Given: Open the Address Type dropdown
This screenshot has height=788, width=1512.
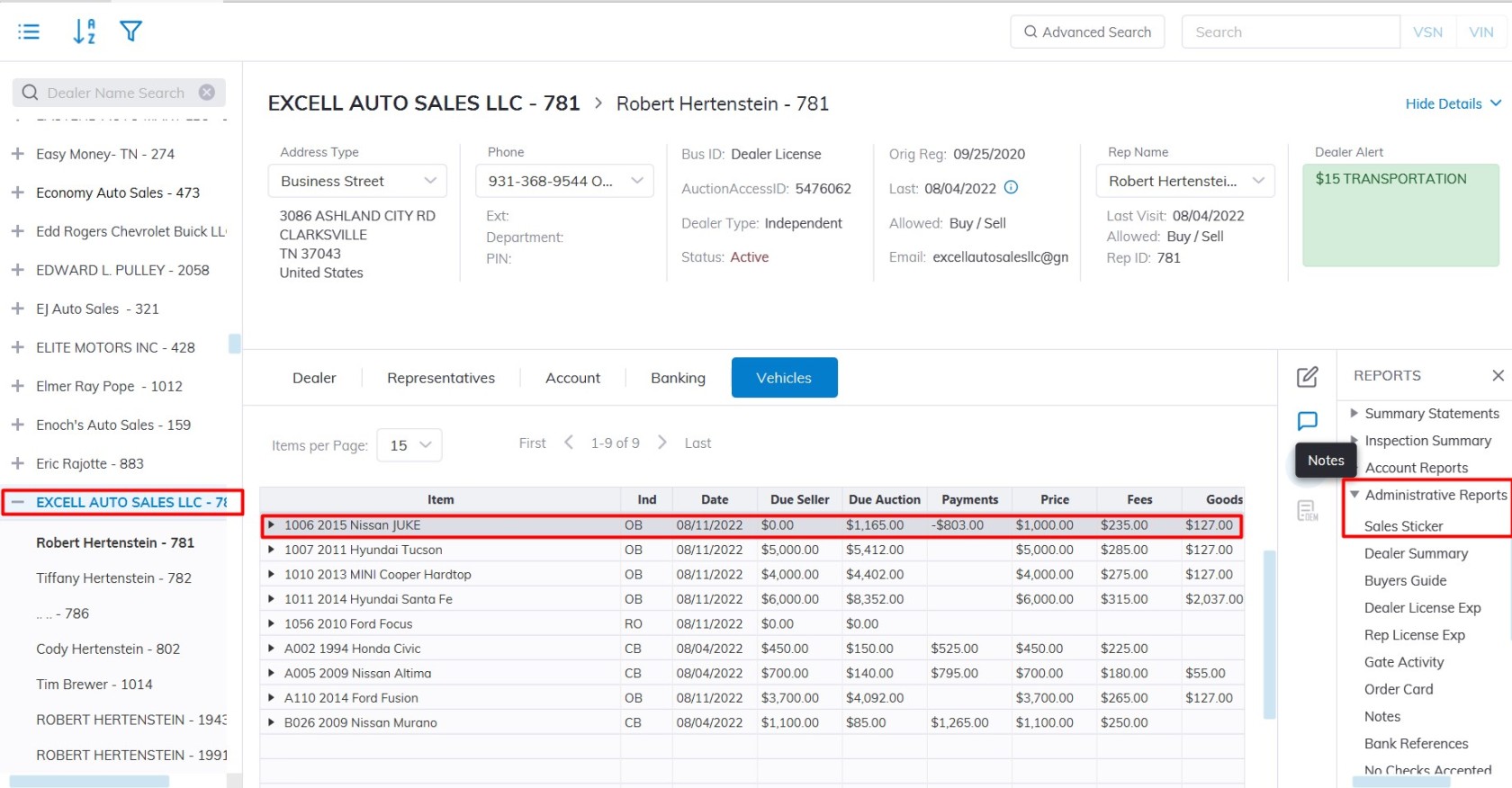Looking at the screenshot, I should tap(357, 181).
